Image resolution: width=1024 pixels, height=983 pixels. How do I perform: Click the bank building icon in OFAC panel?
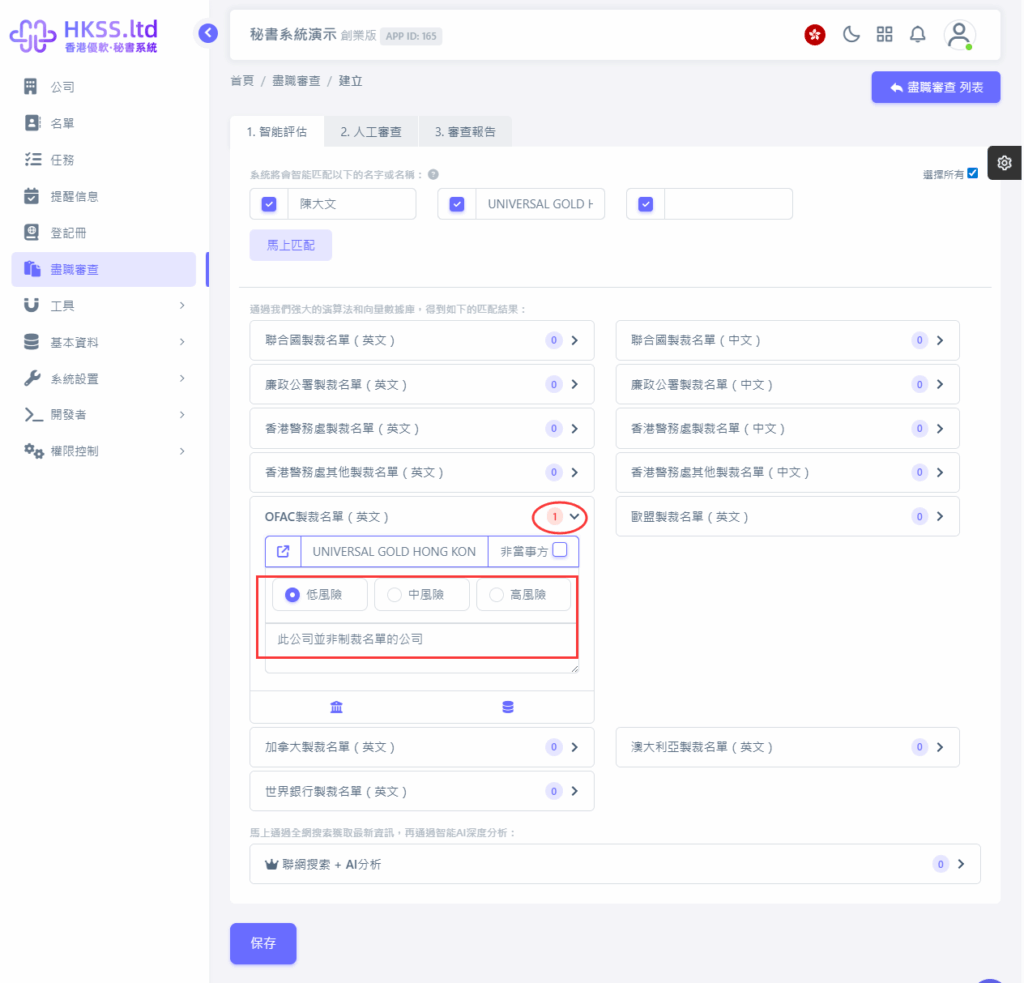(336, 707)
